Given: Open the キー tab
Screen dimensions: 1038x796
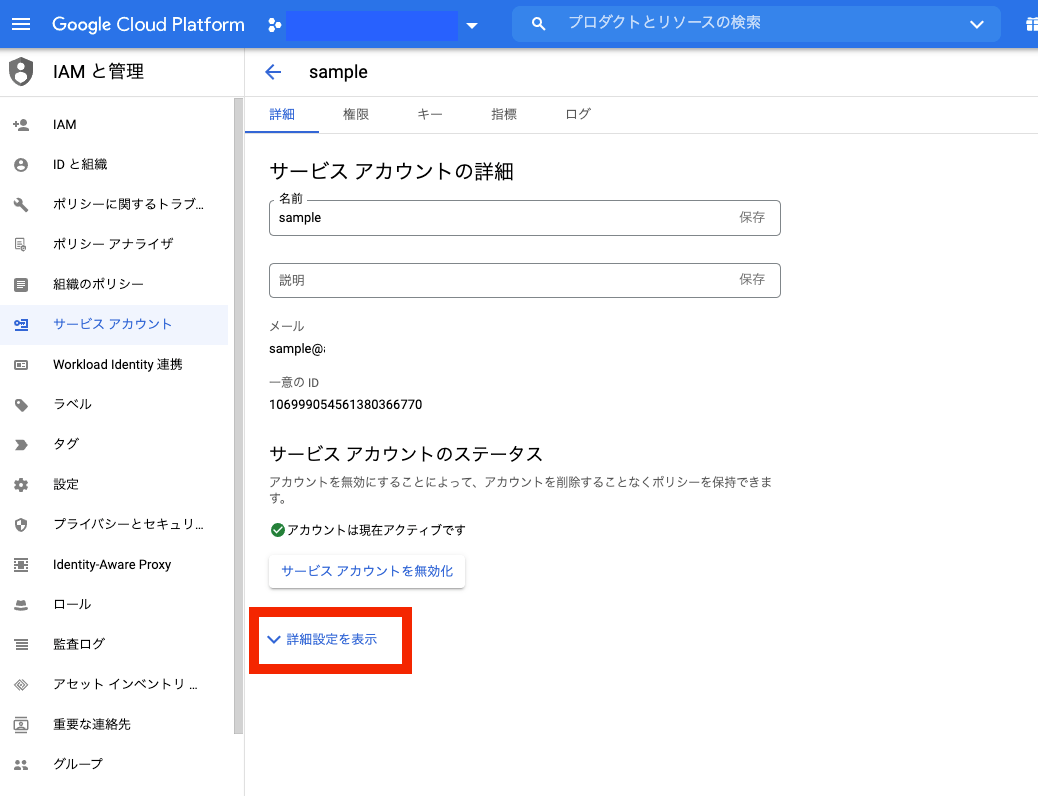Looking at the screenshot, I should (430, 114).
